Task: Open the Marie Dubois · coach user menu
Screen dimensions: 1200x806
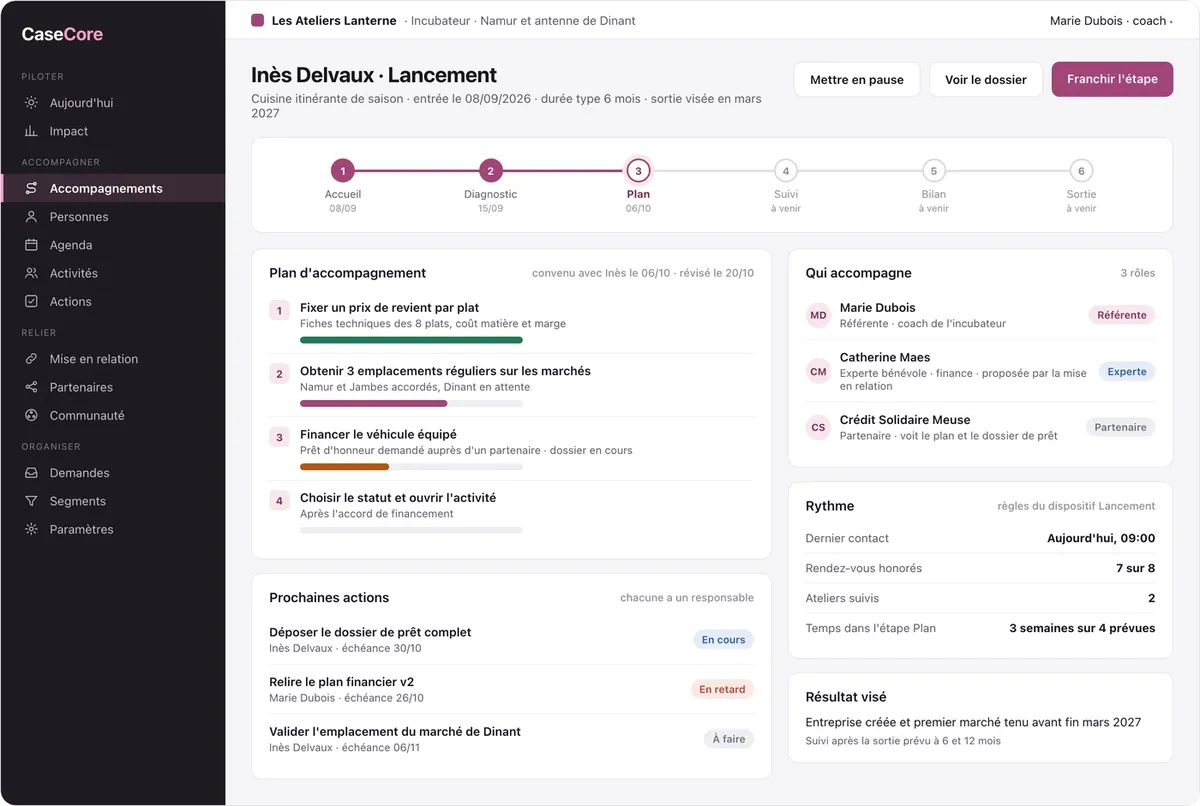Action: click(1110, 20)
